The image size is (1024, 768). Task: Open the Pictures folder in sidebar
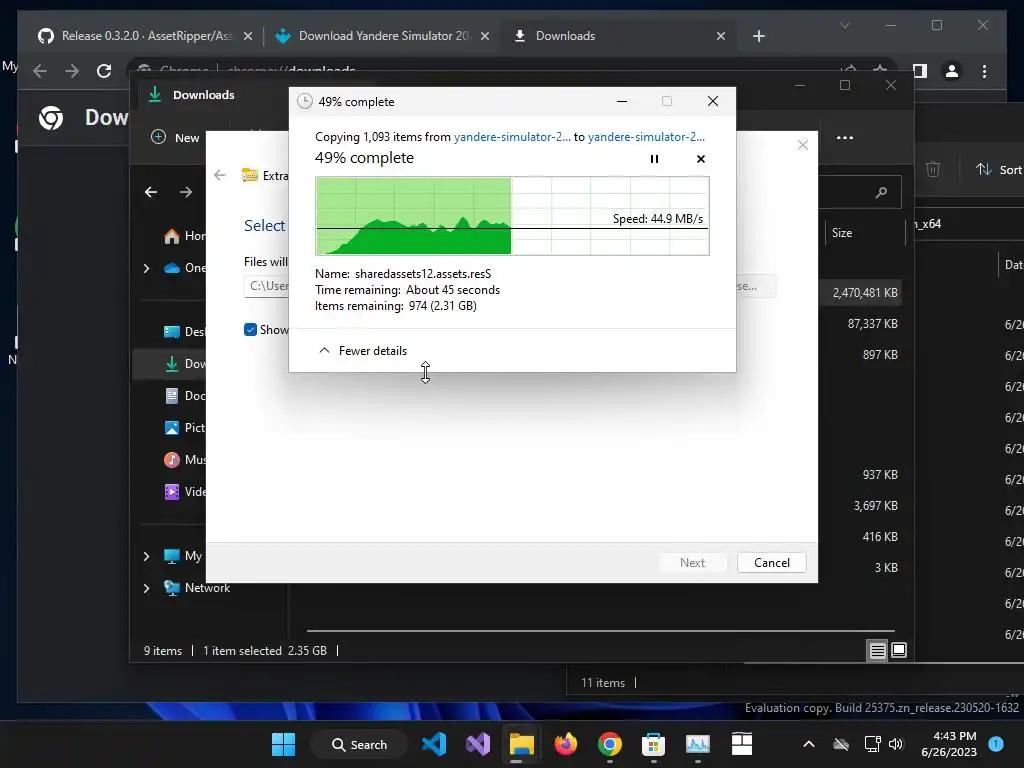coord(184,428)
